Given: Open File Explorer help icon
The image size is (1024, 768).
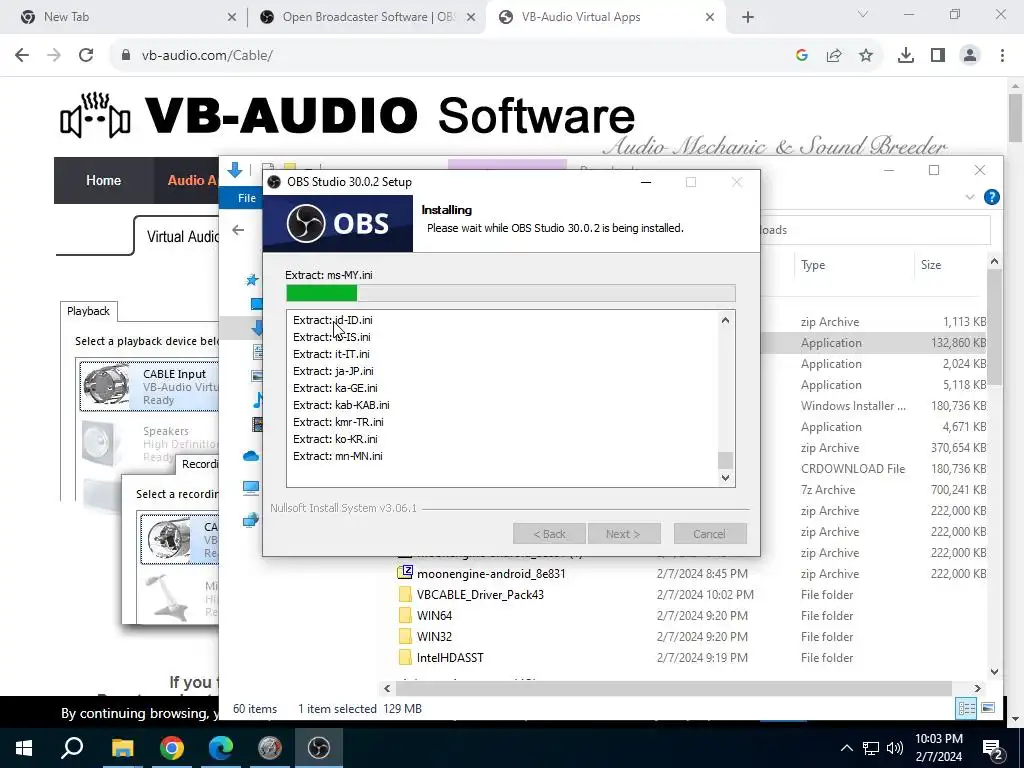Looking at the screenshot, I should coord(991,197).
